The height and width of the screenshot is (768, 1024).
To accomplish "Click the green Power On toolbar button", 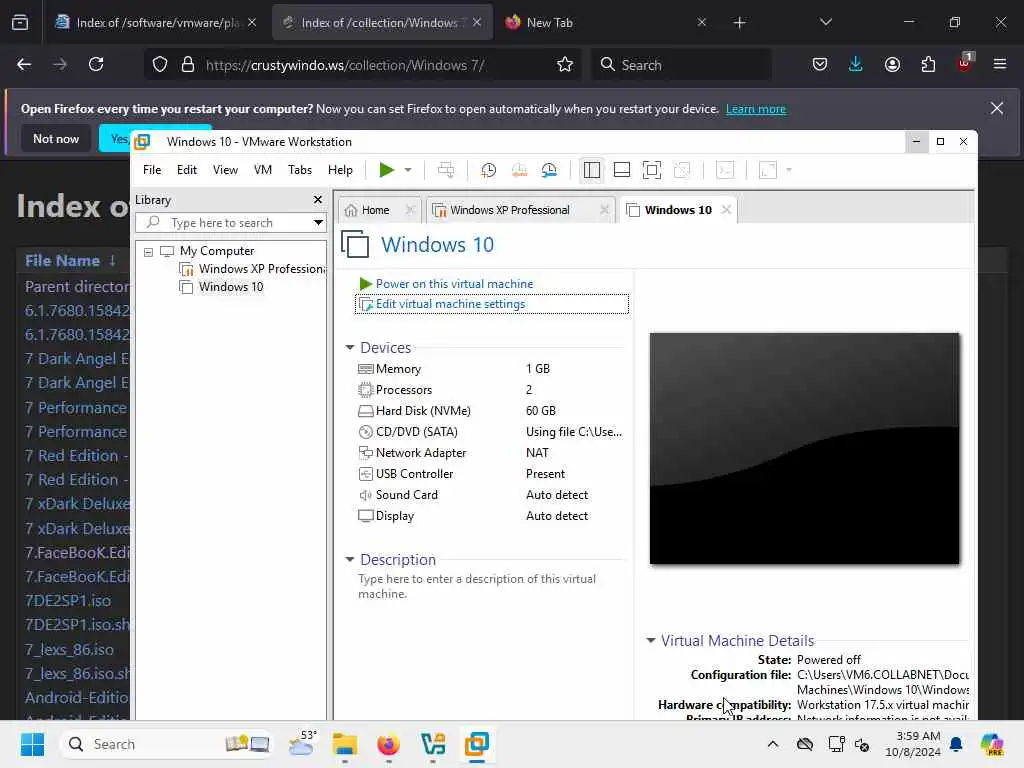I will (x=387, y=170).
